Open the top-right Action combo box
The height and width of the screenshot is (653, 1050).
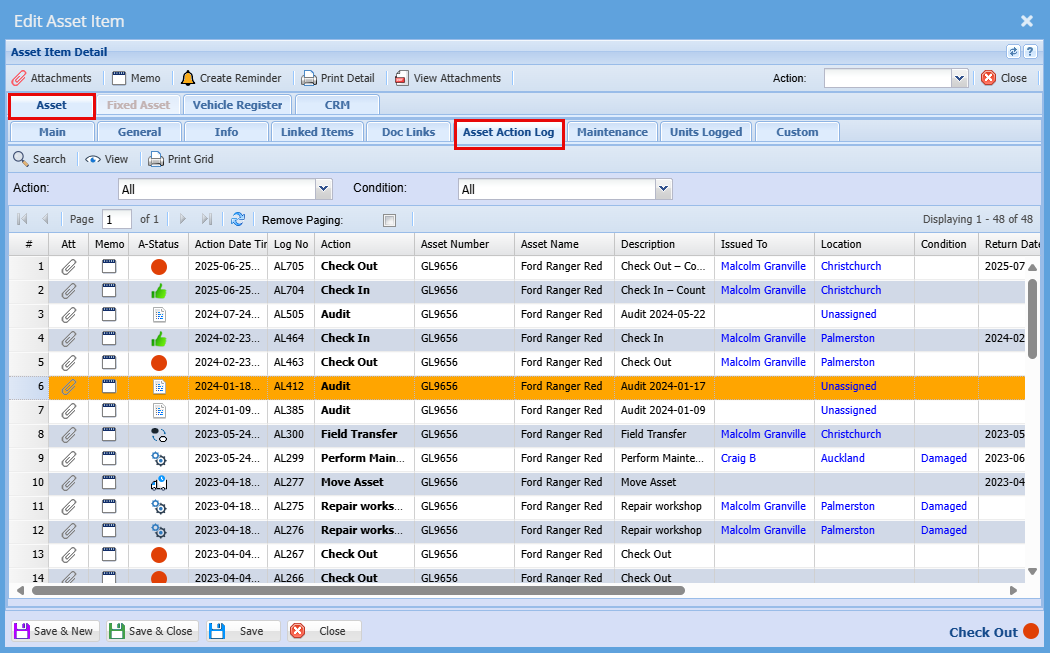(959, 78)
